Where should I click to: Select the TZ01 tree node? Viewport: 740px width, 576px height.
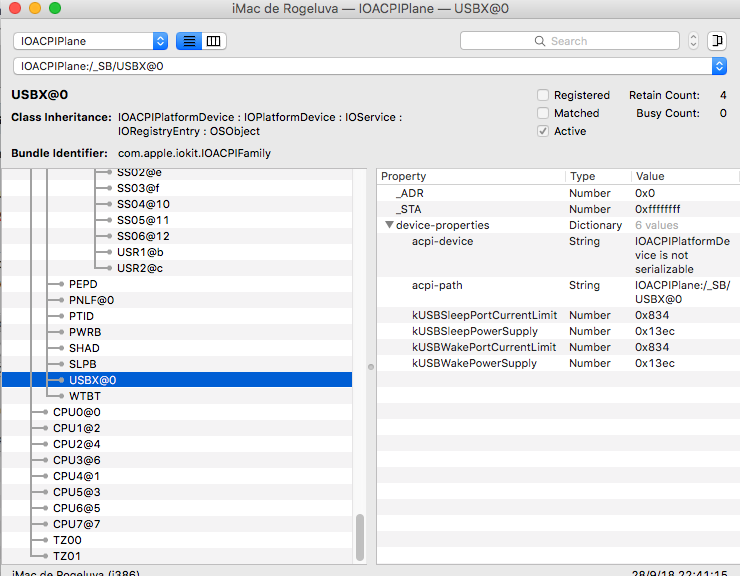(67, 557)
